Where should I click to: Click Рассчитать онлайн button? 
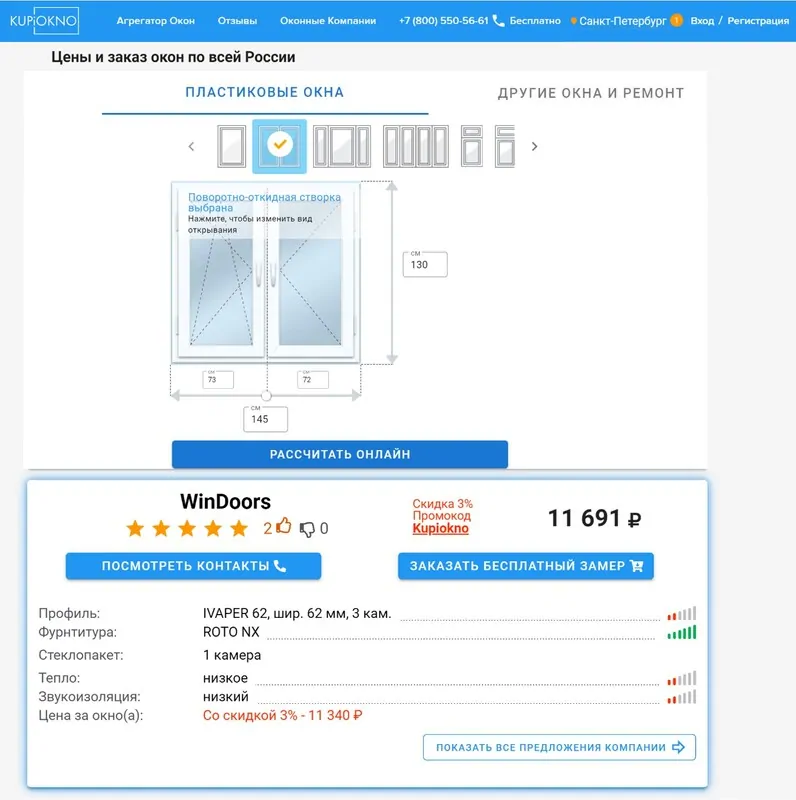pos(340,454)
